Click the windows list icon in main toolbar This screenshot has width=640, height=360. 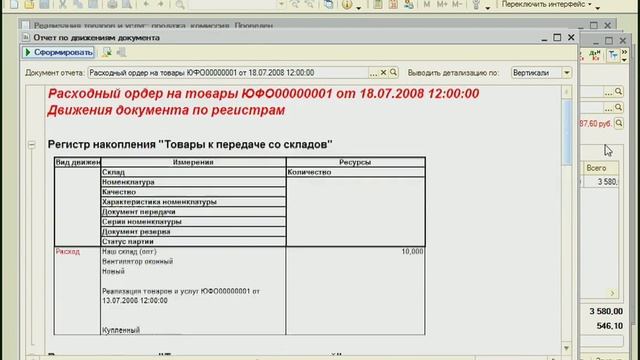[x=329, y=4]
